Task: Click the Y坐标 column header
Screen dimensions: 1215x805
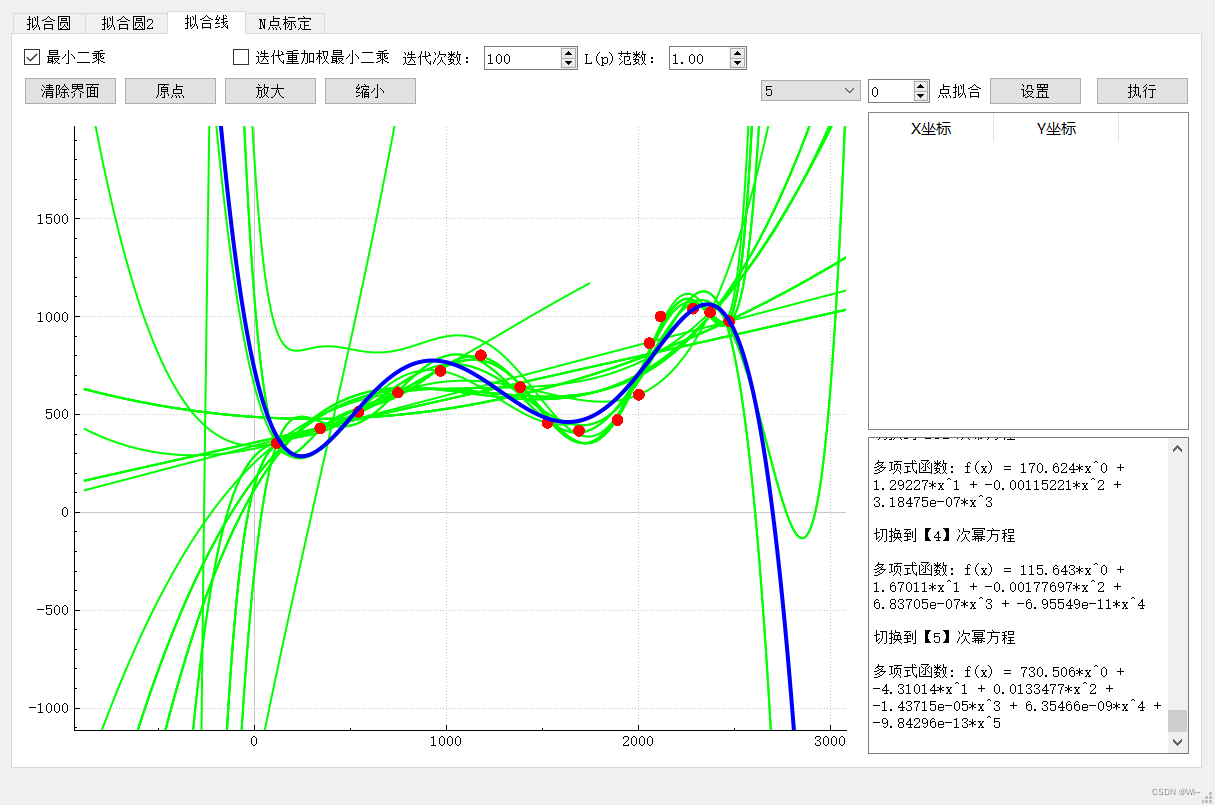Action: (x=1056, y=128)
